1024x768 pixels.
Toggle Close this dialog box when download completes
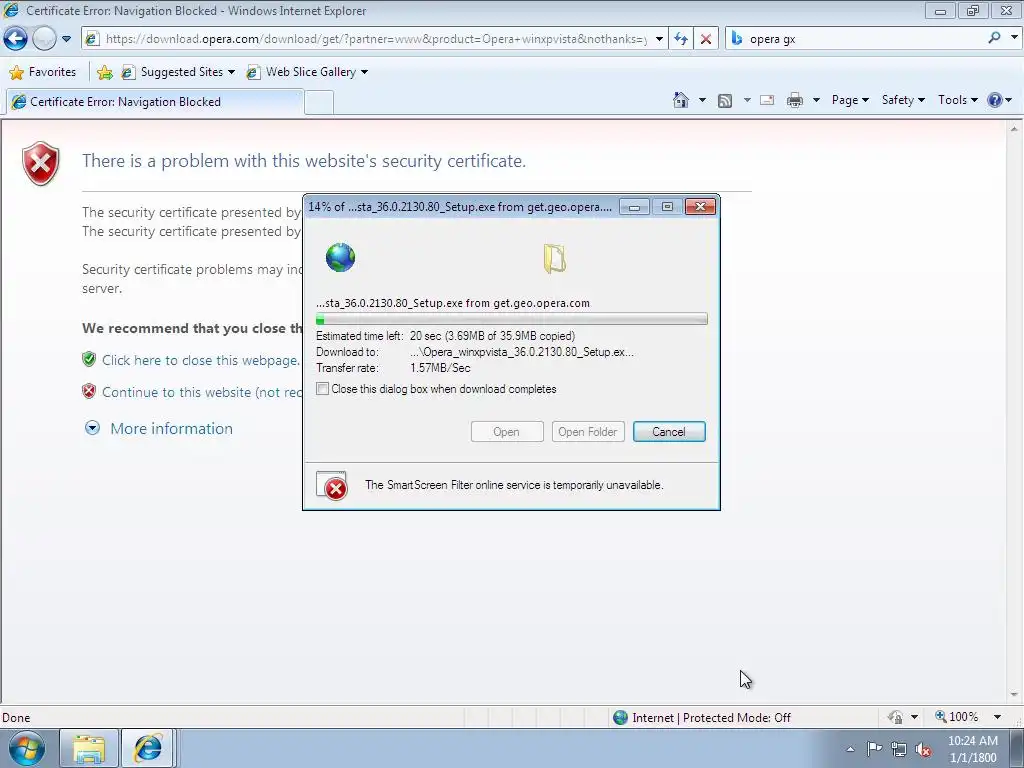coord(322,389)
